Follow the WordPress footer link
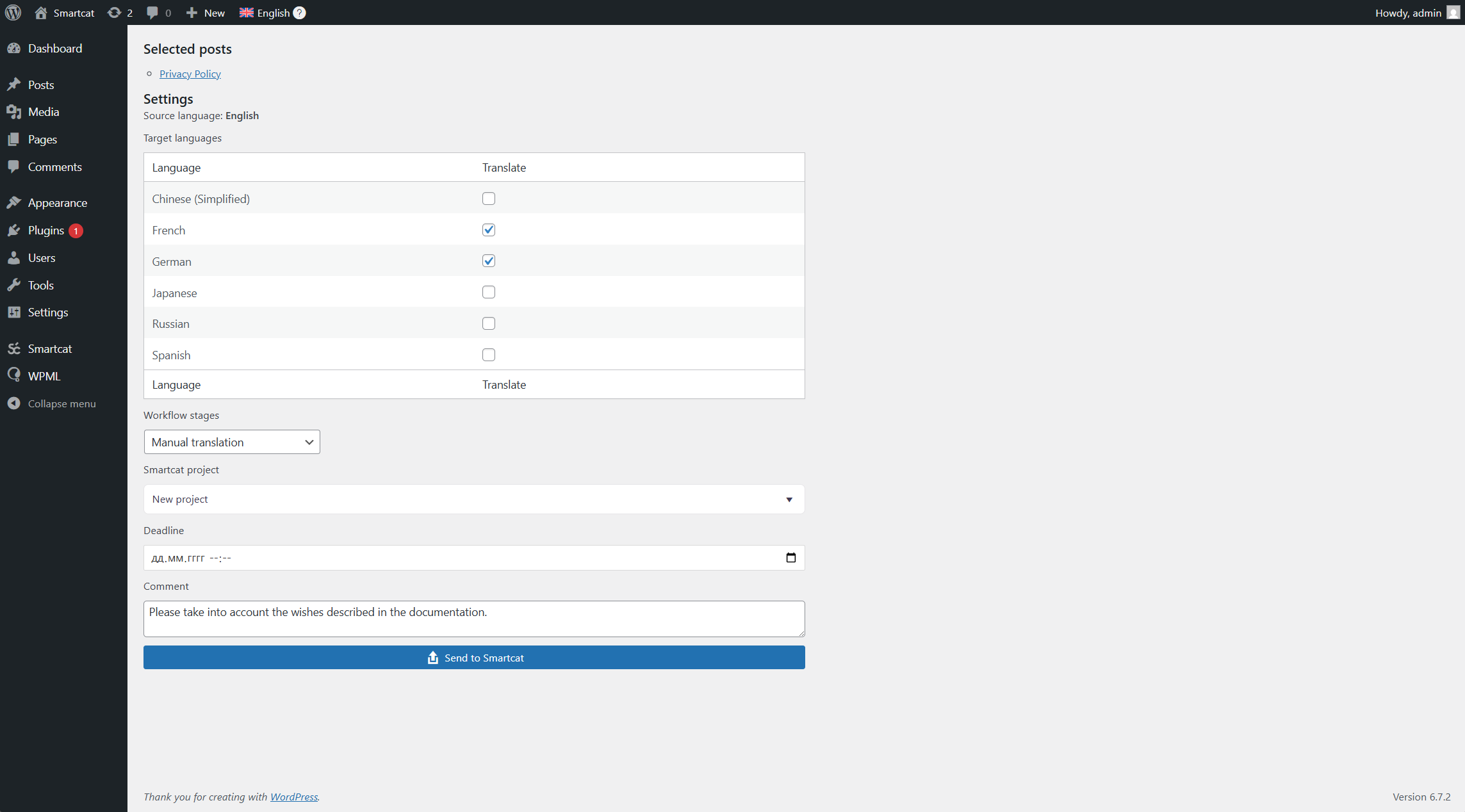 [294, 797]
